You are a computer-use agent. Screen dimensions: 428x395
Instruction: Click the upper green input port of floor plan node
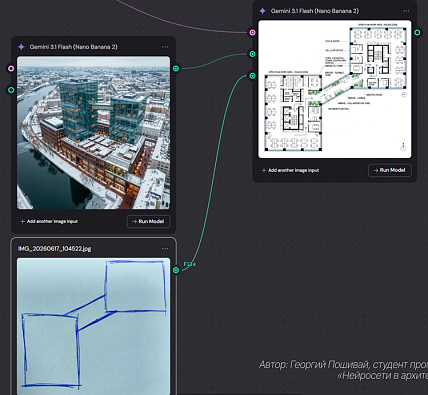pyautogui.click(x=252, y=54)
